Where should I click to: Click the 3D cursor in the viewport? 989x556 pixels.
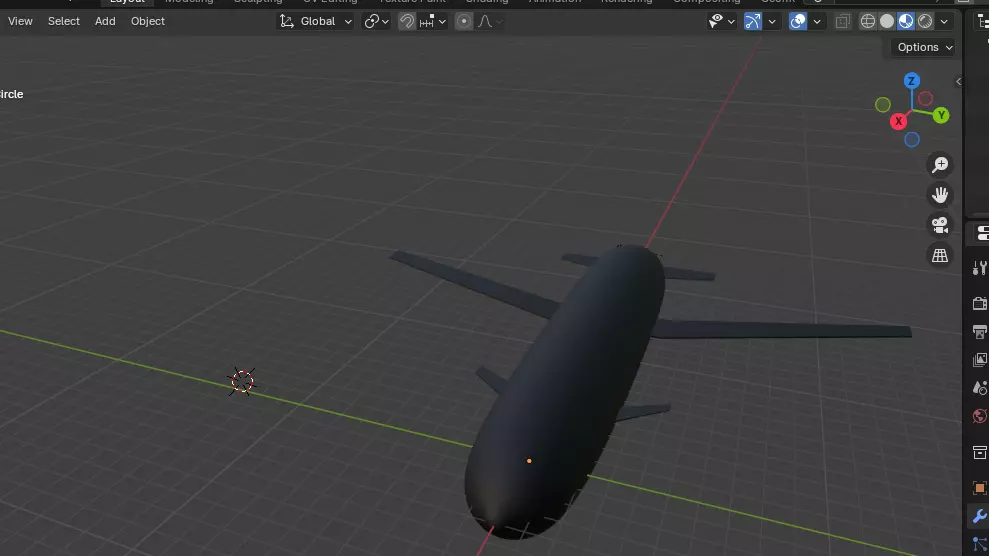tap(242, 381)
